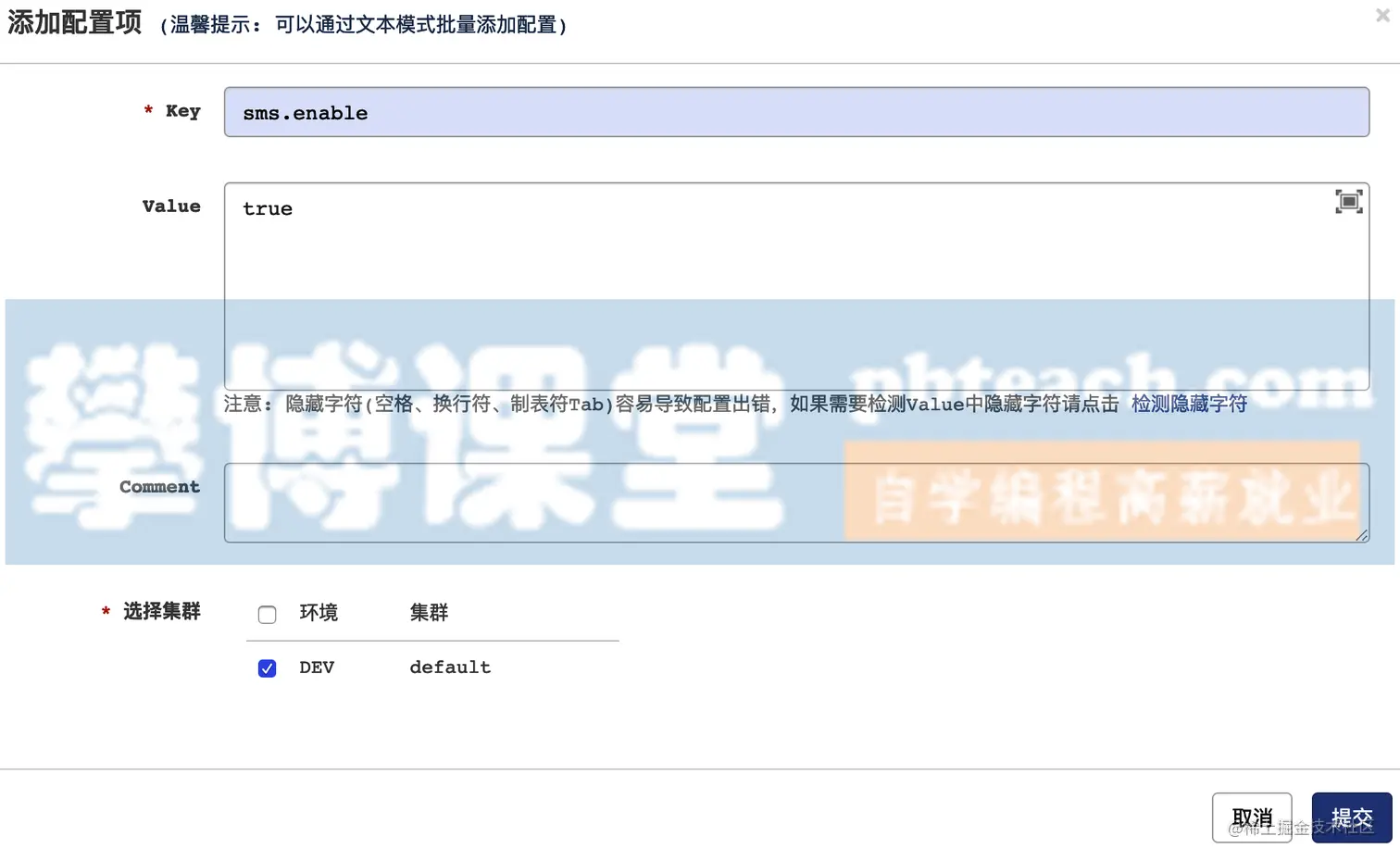Click the Comment resize handle corner
1400x861 pixels.
1362,535
